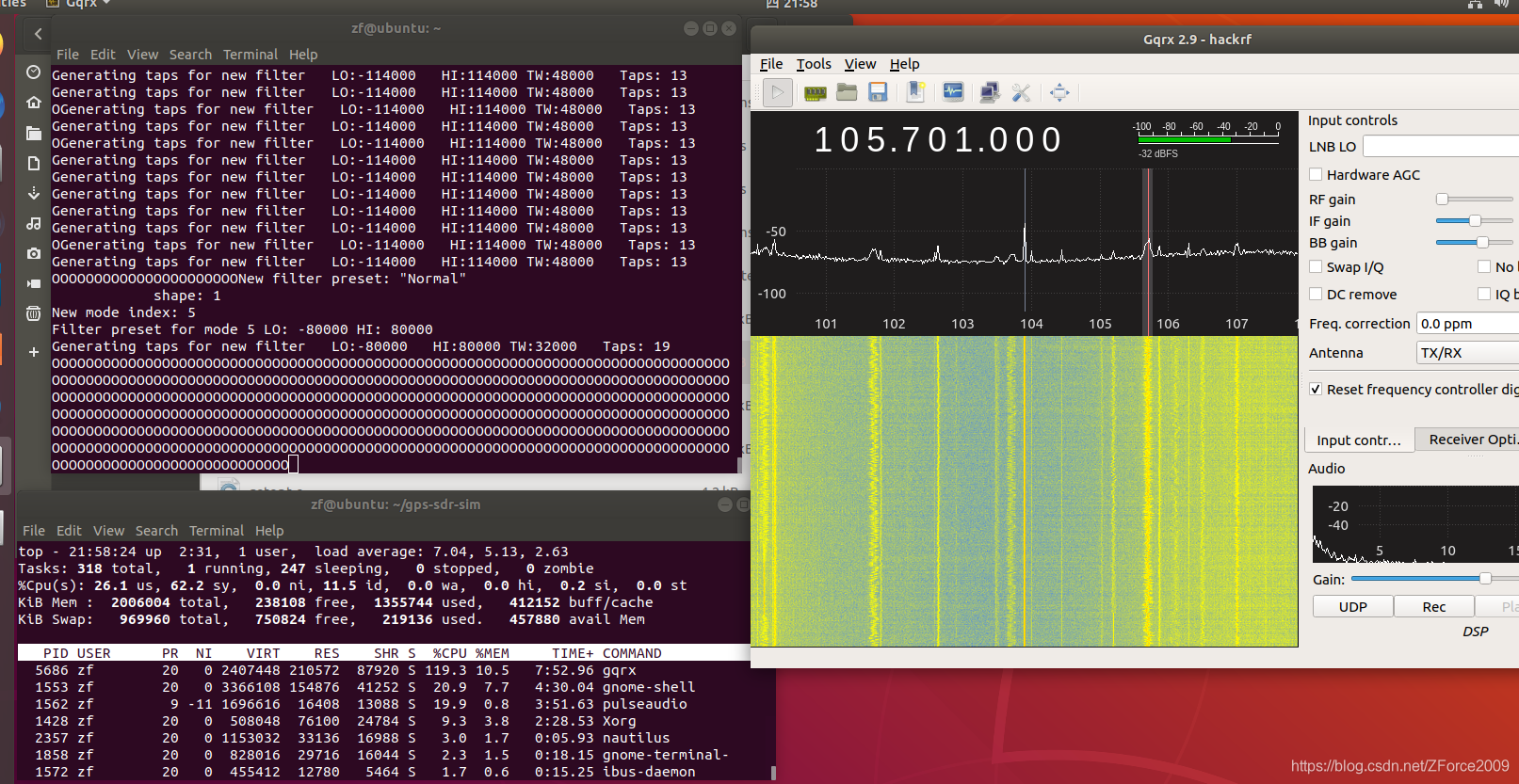1519x784 pixels.
Task: Click the Freq. correction ppm field
Action: point(1467,324)
